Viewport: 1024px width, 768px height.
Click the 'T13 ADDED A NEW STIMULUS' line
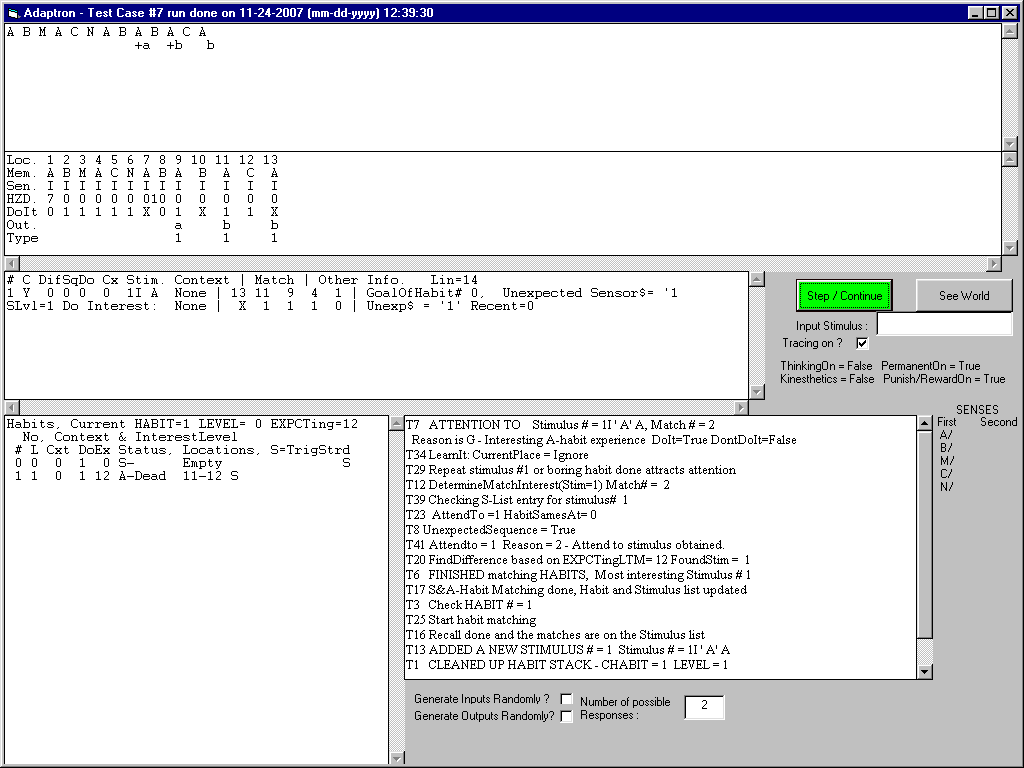[x=568, y=650]
